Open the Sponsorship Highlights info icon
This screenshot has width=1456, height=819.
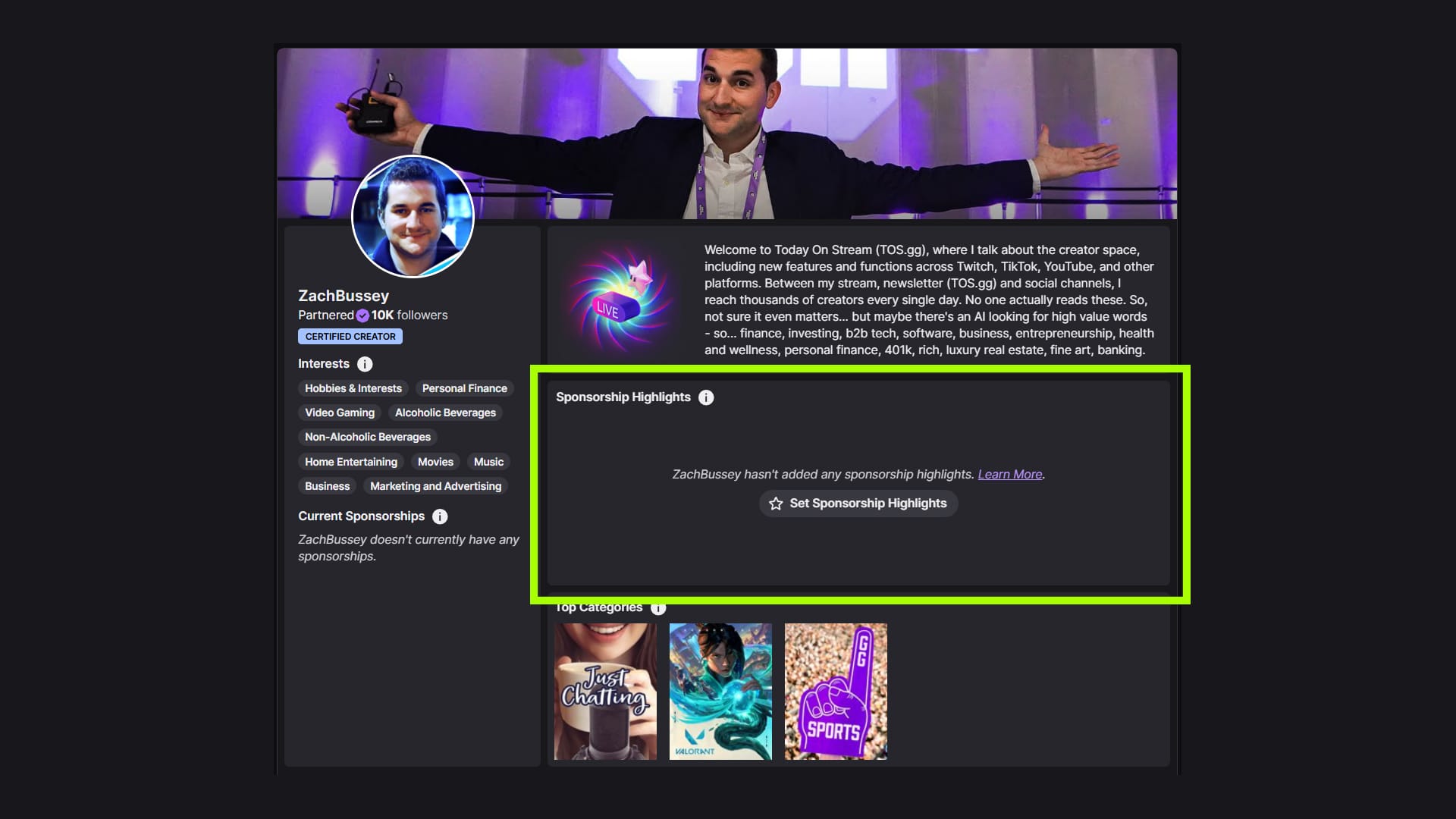coord(706,397)
